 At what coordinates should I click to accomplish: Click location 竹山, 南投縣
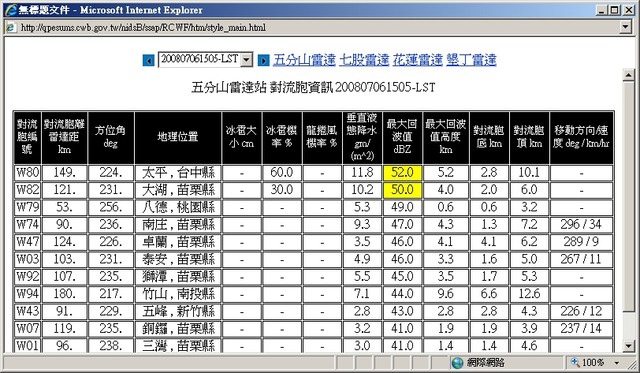coord(178,294)
